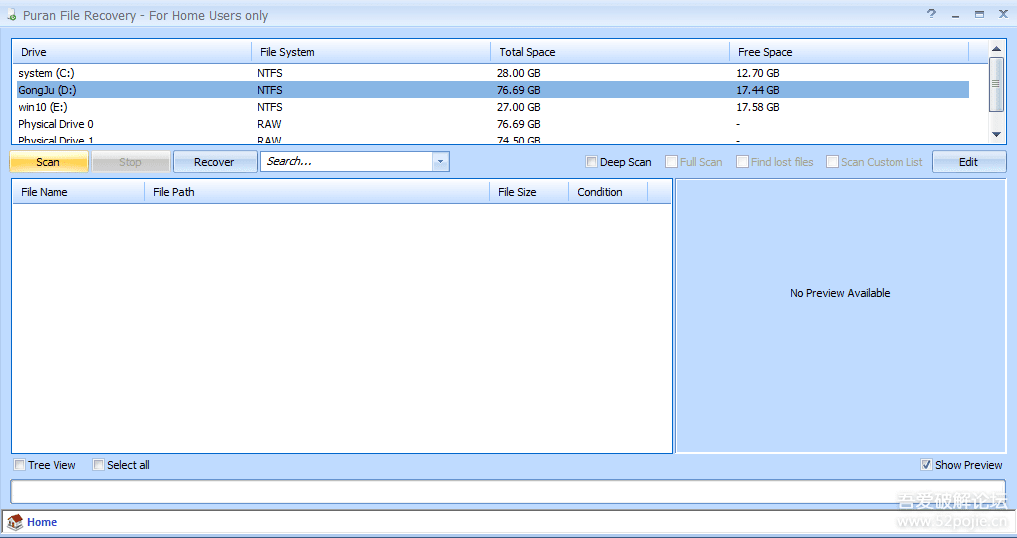Click the drive list scrollbar thumb

[996, 84]
